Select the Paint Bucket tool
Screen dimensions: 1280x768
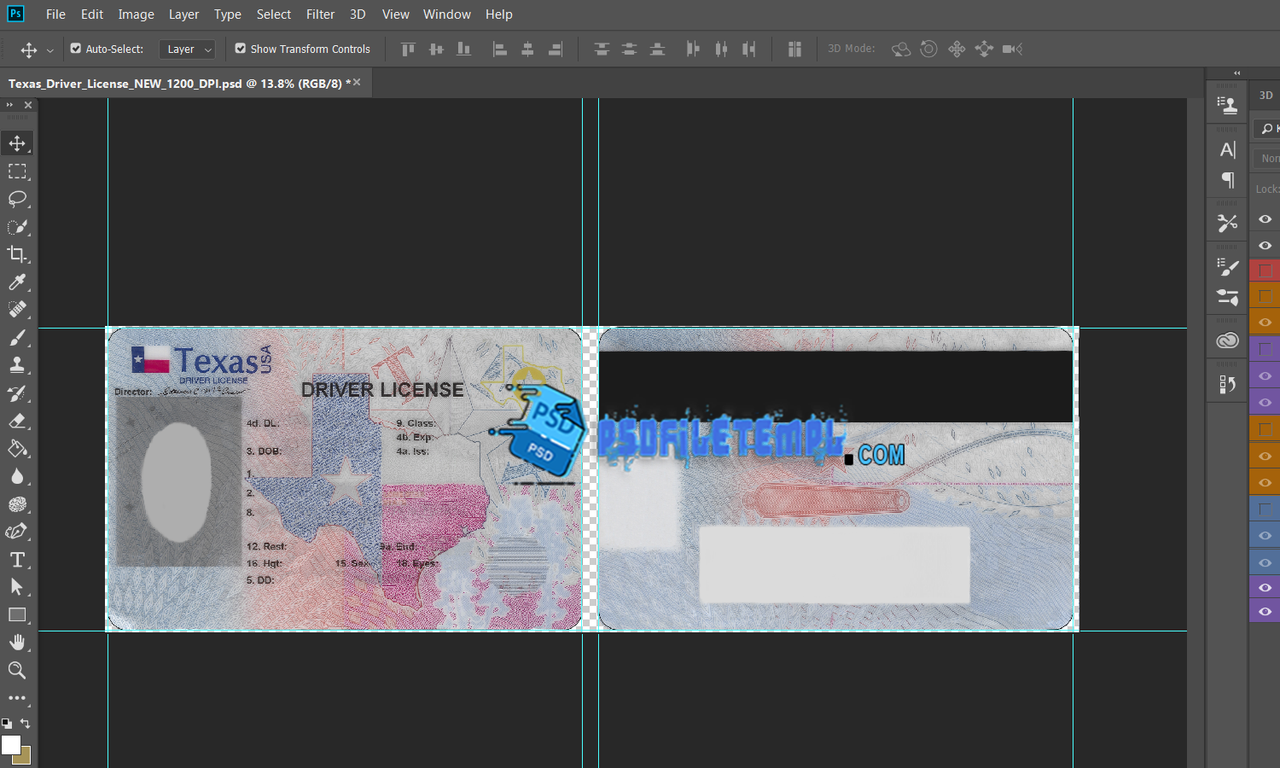point(17,449)
